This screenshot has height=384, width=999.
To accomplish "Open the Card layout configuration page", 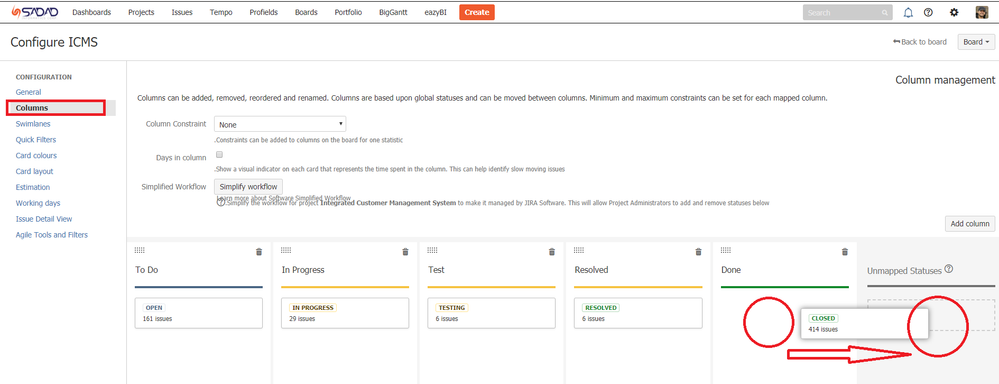I will [x=34, y=172].
